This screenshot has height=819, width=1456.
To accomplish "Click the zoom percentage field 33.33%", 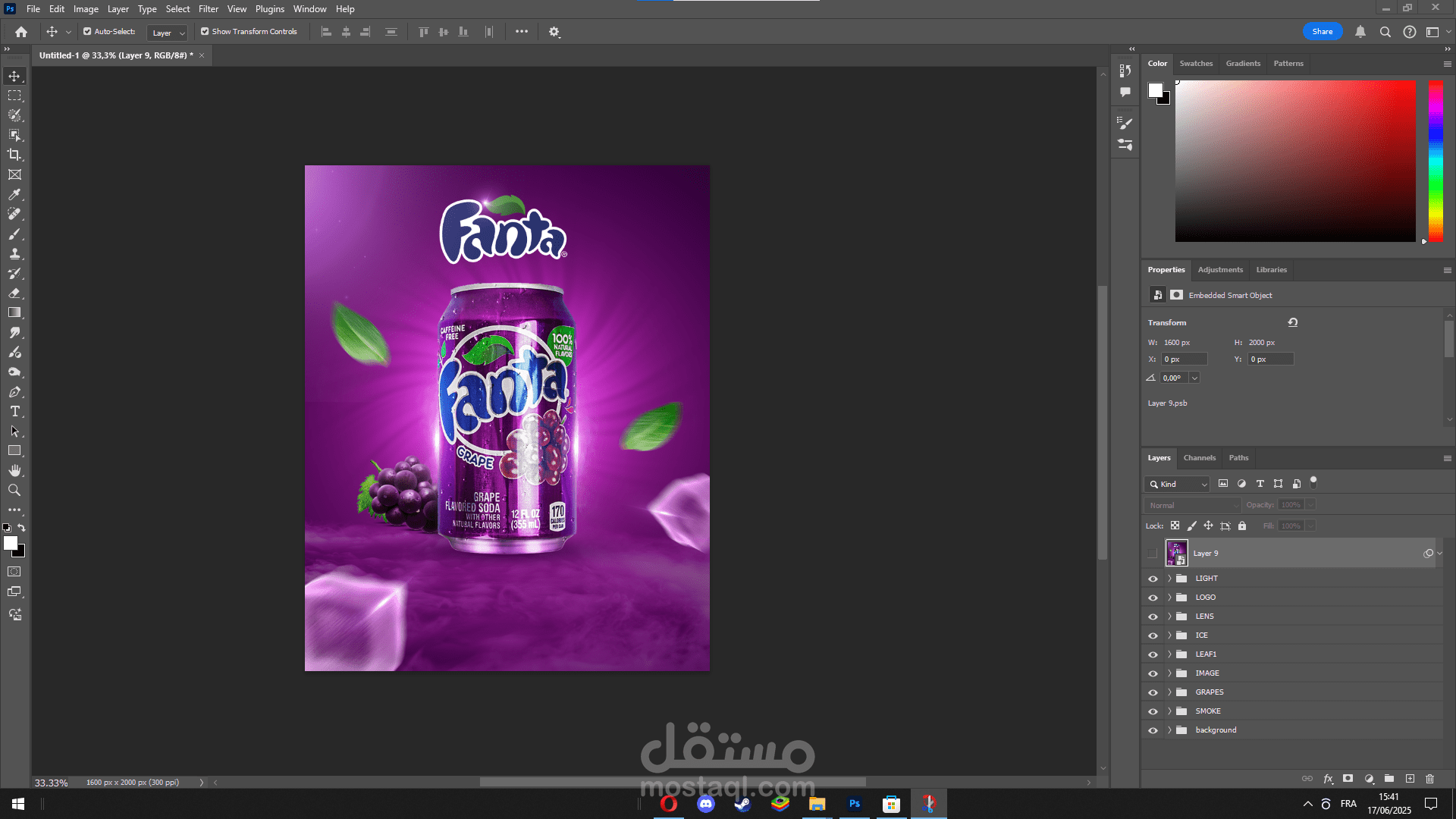I will 52,783.
